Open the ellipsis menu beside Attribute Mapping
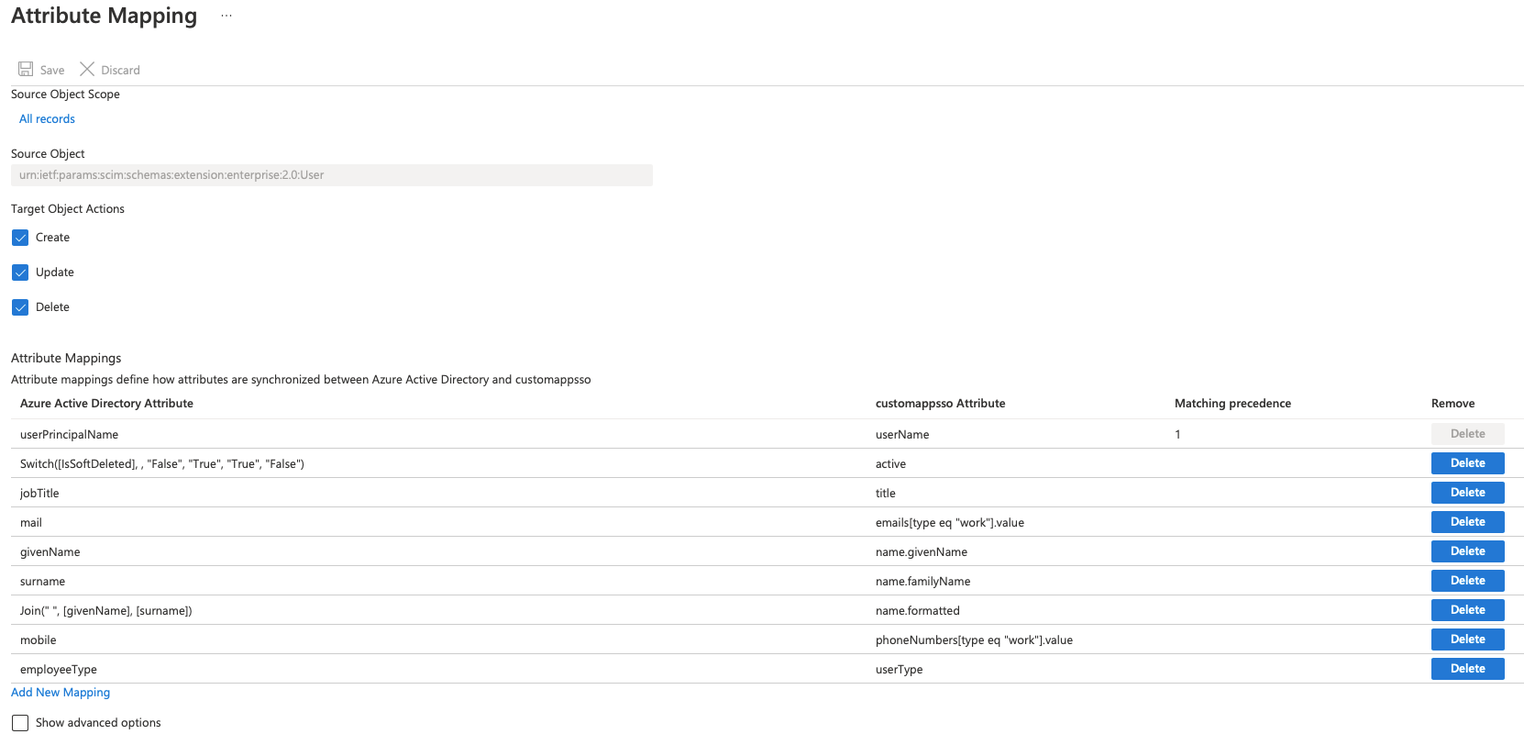1524x734 pixels. coord(226,16)
